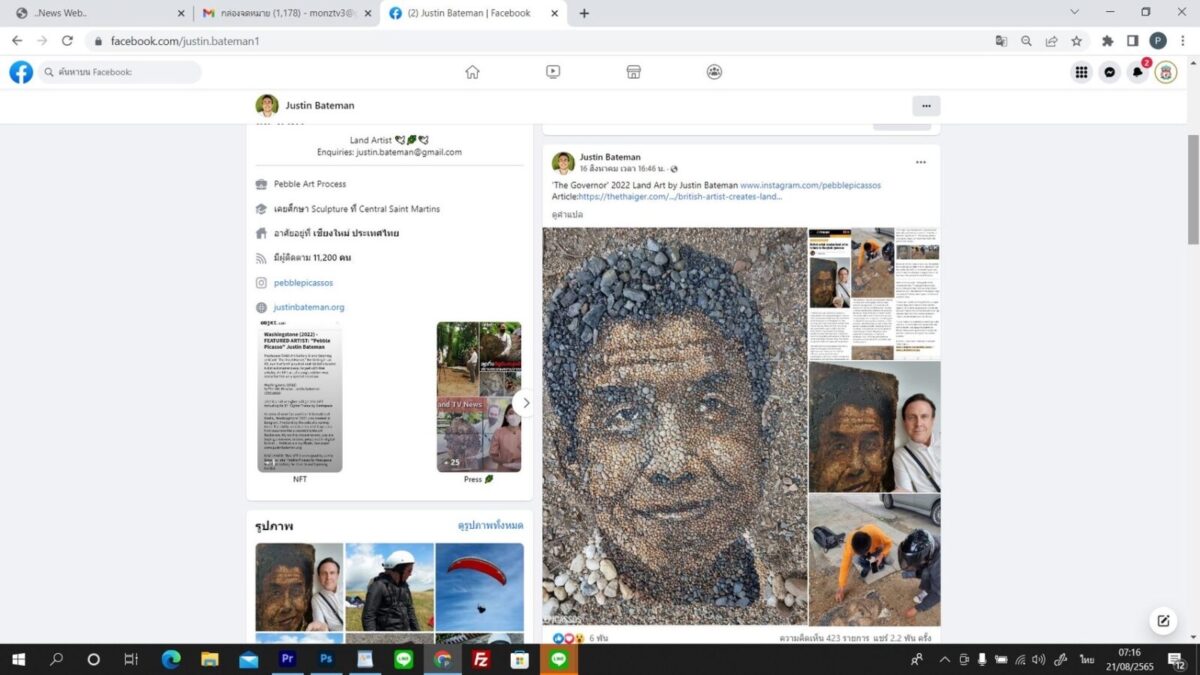Screen dimensions: 1200x675
Task: Open post options three-dot menu
Action: point(920,162)
